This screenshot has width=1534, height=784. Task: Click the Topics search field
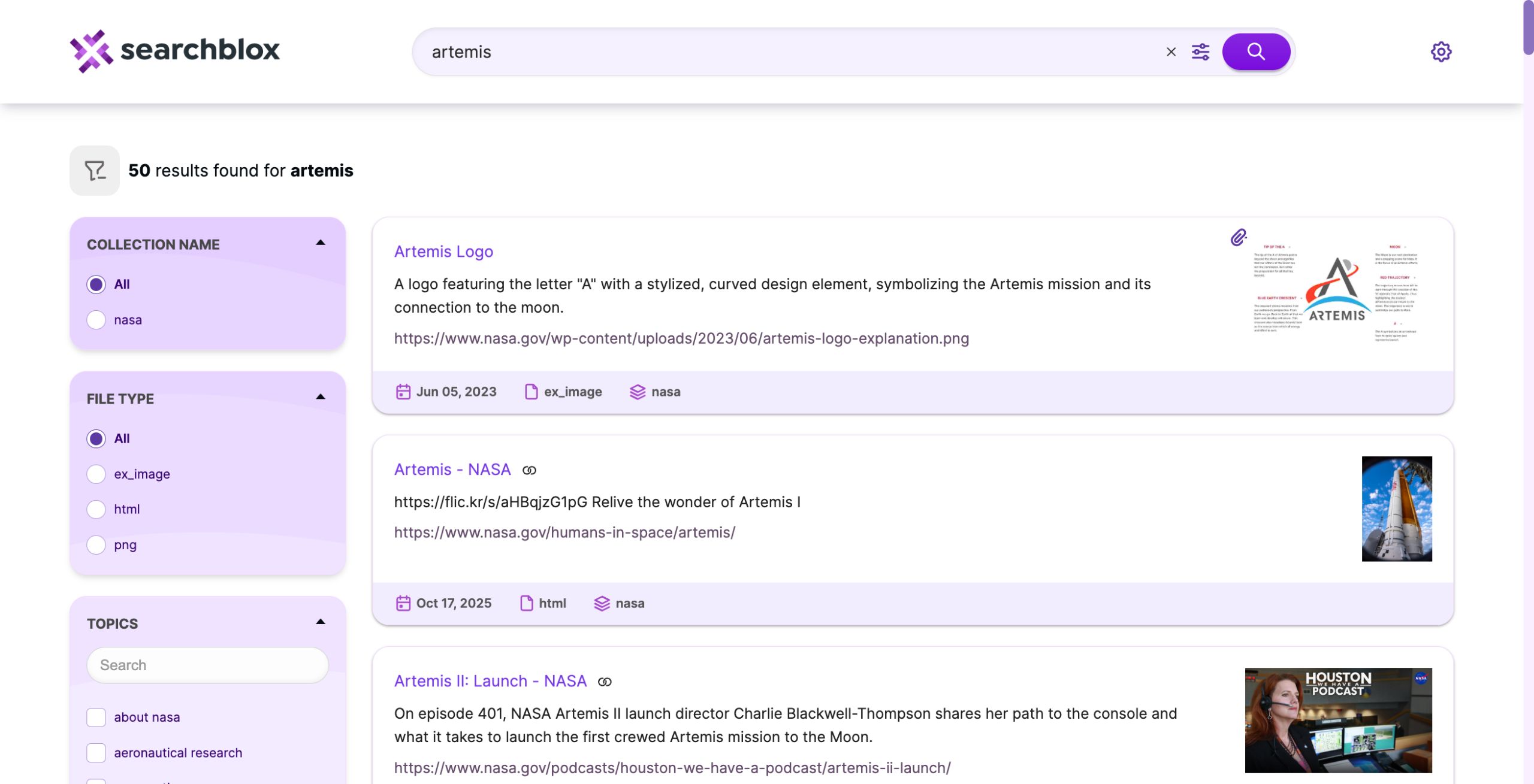[207, 665]
